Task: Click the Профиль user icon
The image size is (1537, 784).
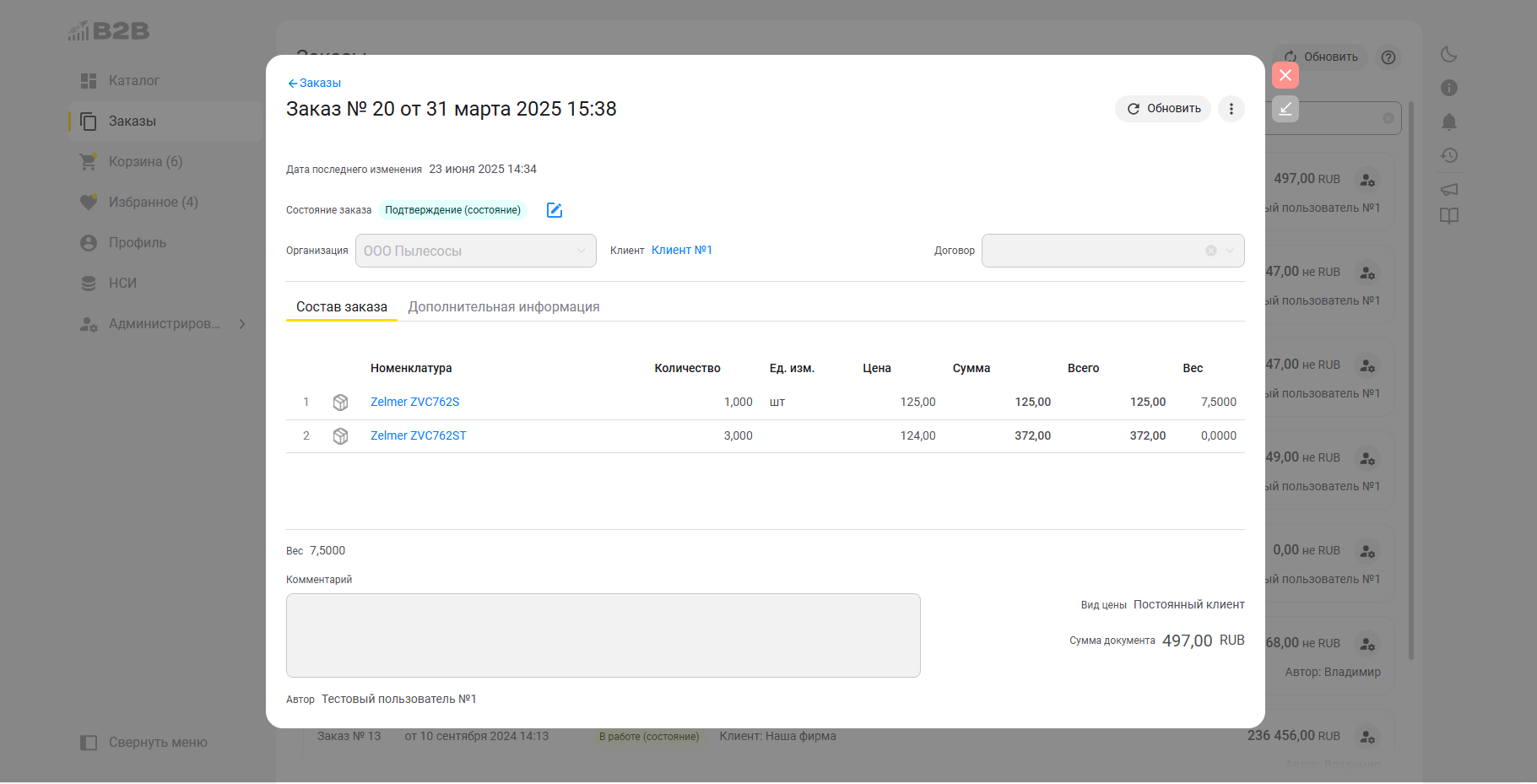Action: pyautogui.click(x=89, y=243)
